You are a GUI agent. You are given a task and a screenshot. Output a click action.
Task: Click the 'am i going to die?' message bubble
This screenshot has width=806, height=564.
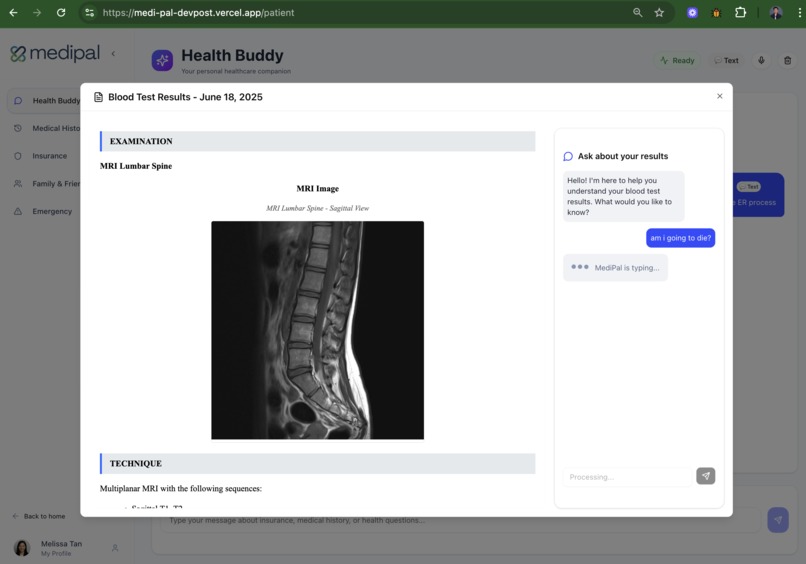pyautogui.click(x=681, y=238)
